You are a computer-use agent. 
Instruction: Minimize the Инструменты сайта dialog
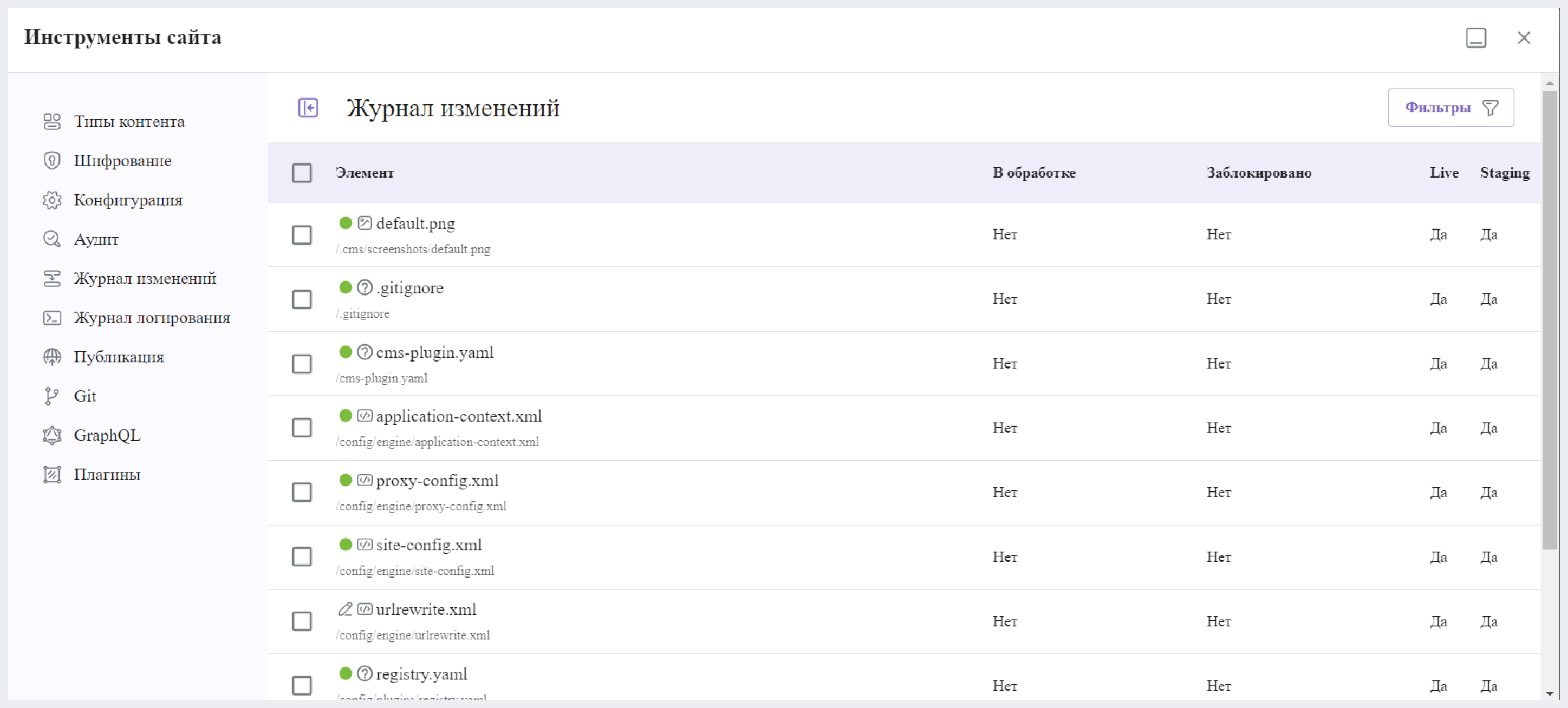pos(1475,38)
